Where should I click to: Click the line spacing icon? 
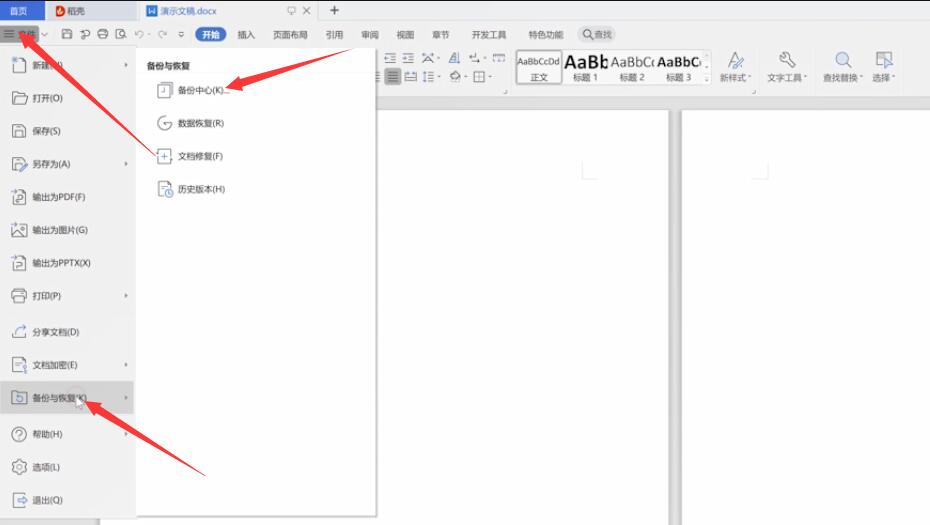click(x=428, y=77)
